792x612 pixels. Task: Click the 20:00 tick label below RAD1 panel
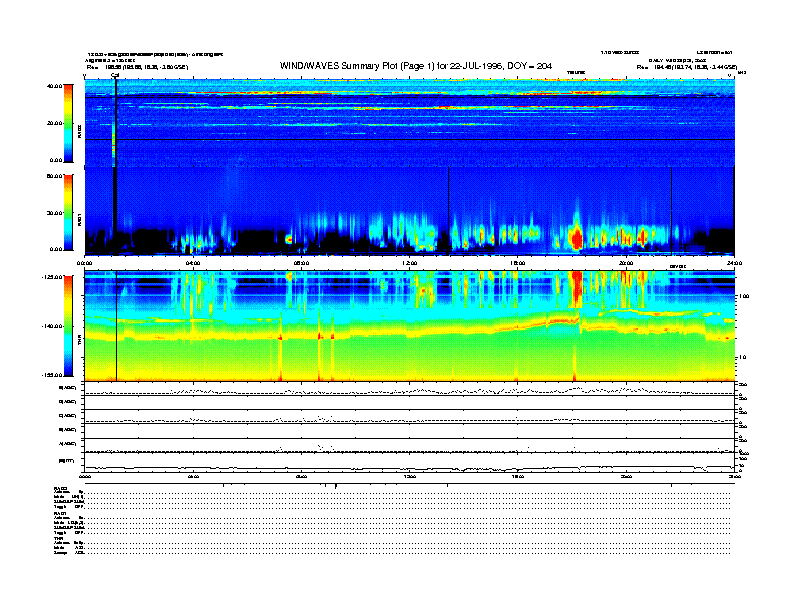click(x=626, y=263)
